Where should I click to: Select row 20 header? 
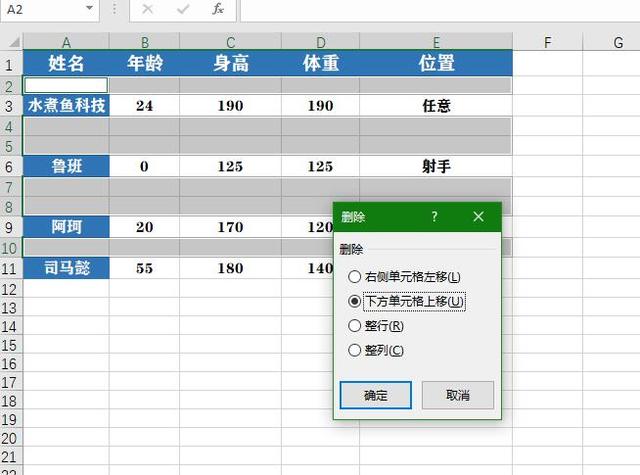(9, 438)
